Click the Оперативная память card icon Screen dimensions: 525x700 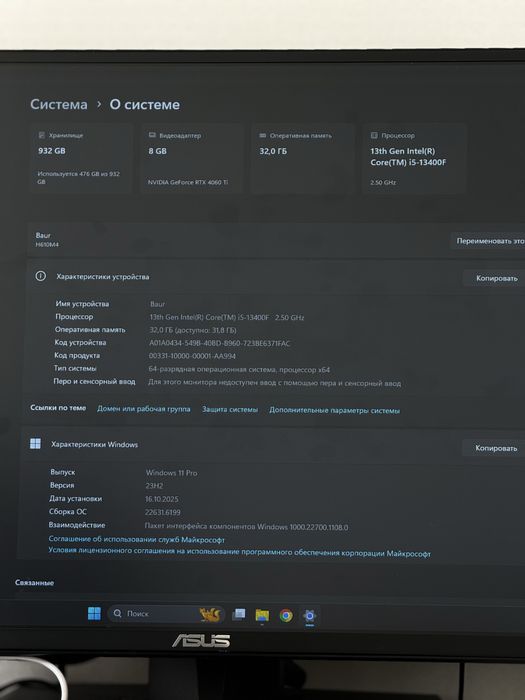[x=263, y=135]
